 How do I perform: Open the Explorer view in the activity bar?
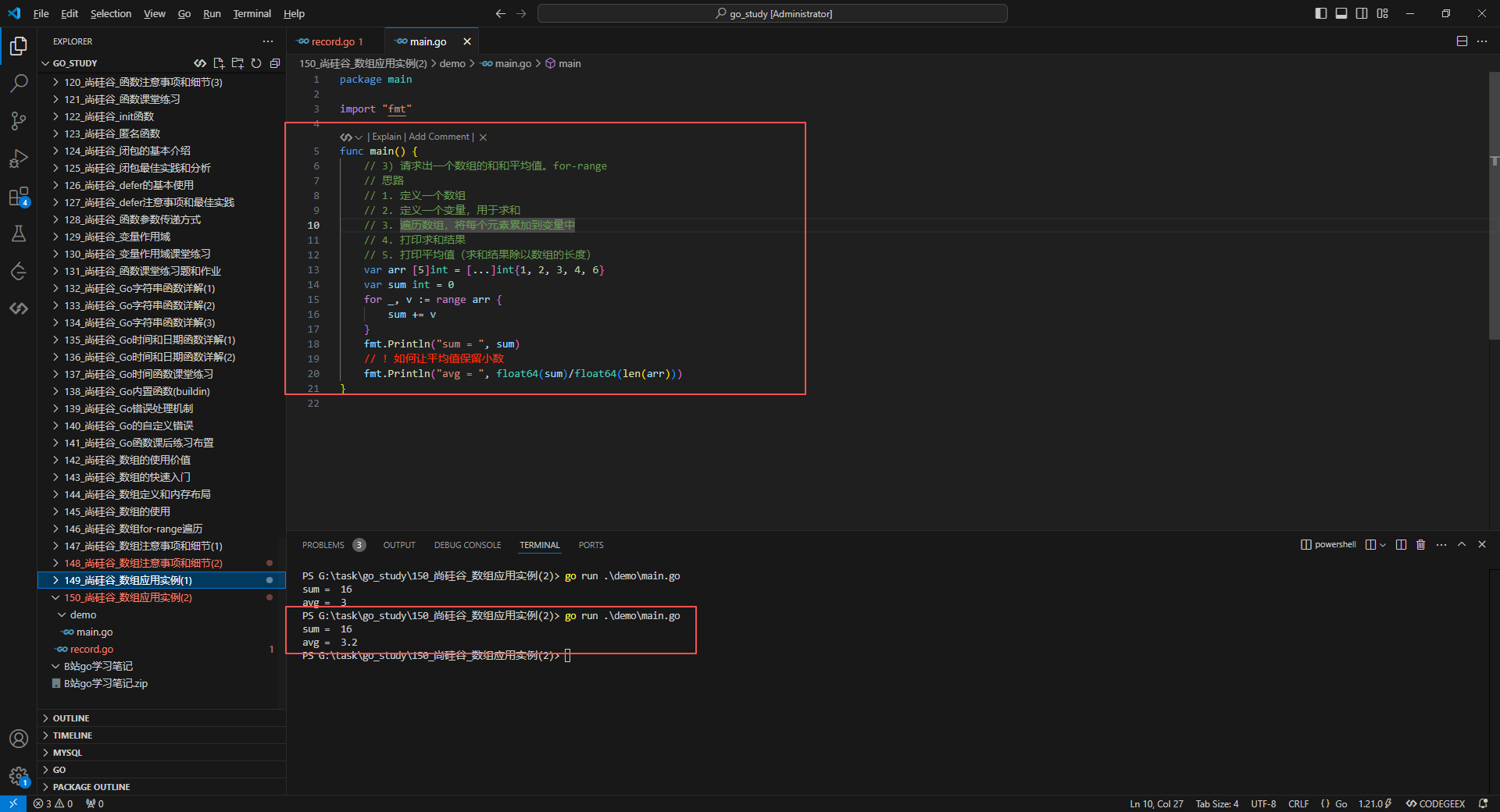pos(19,46)
